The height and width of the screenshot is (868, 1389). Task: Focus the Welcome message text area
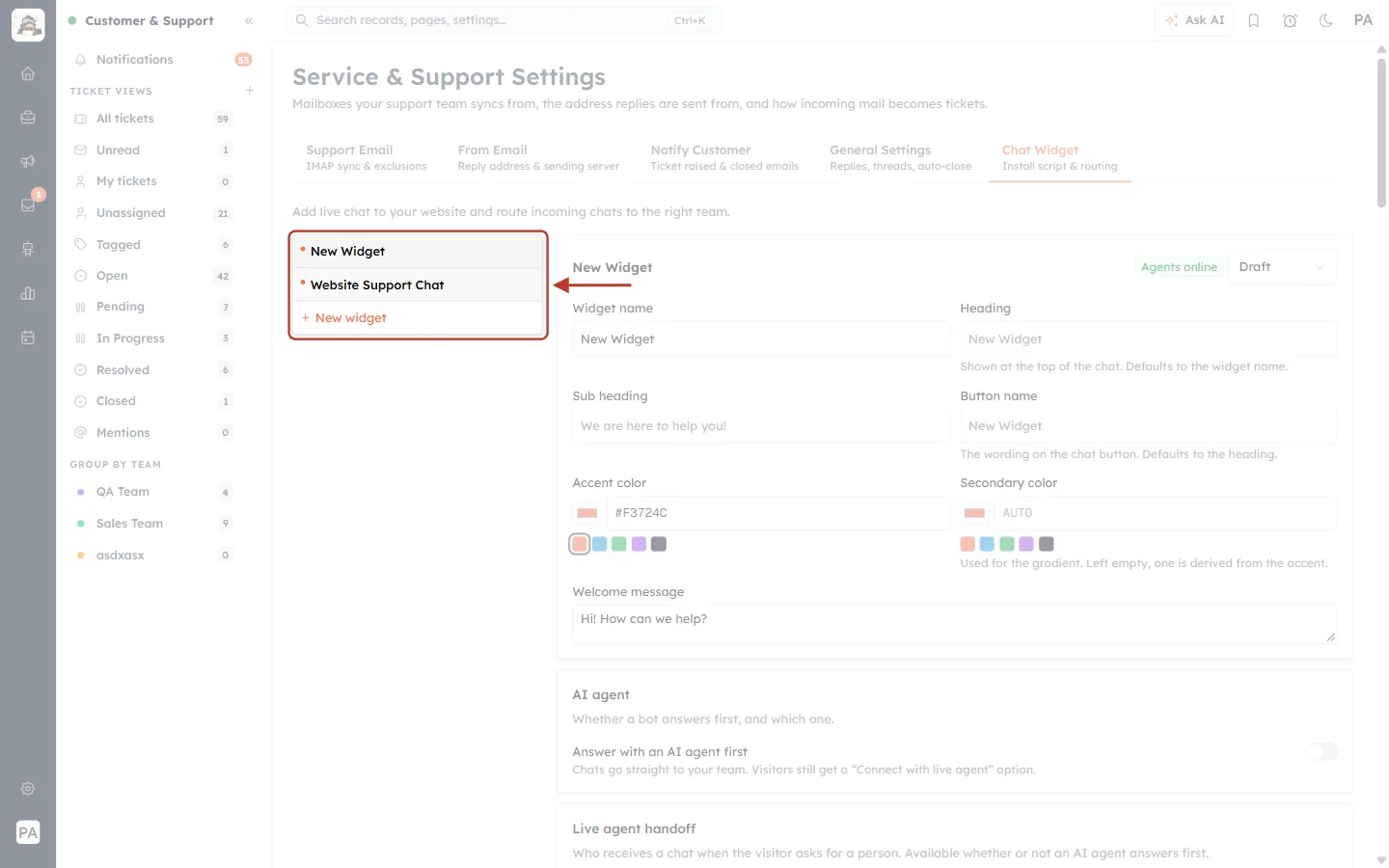click(x=954, y=624)
